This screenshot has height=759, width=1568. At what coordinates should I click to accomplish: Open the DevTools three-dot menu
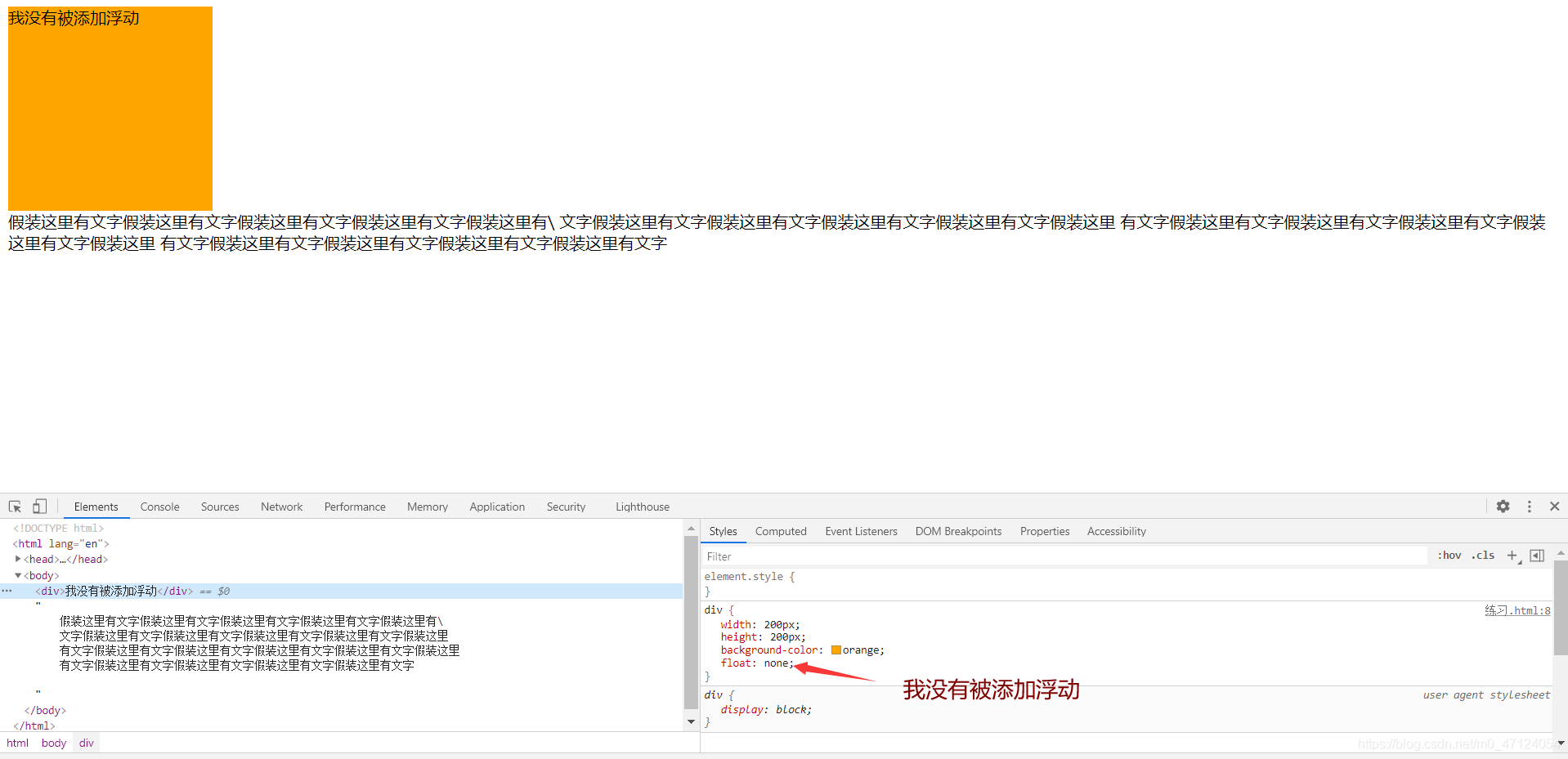click(x=1529, y=507)
